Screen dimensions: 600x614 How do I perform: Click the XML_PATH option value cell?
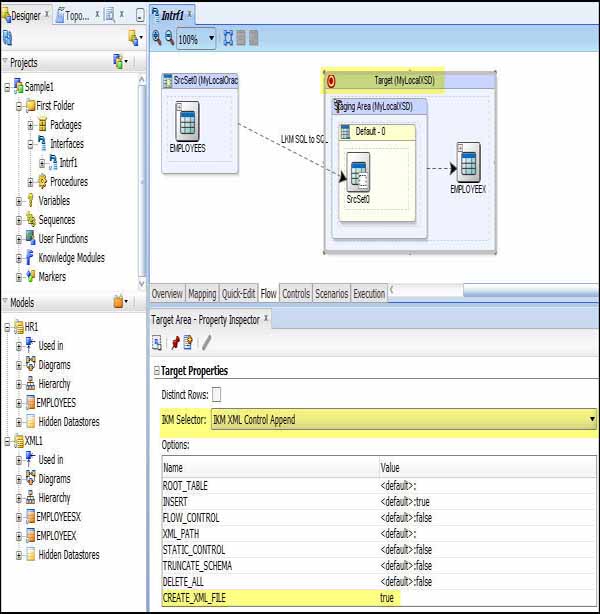487,534
